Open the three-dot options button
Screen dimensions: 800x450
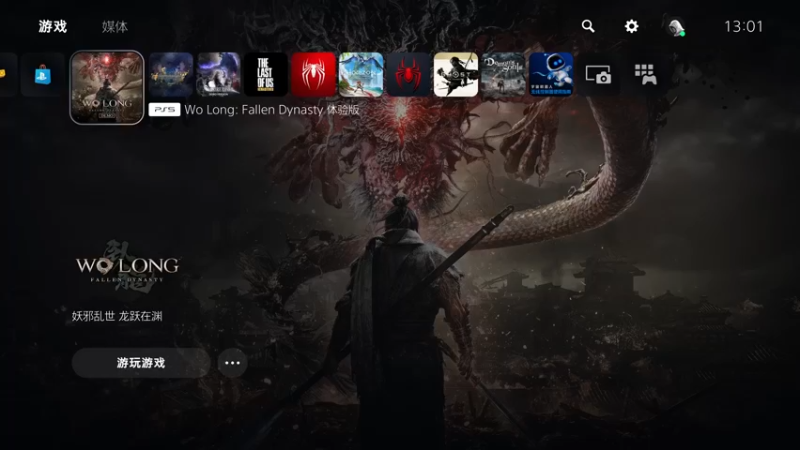click(232, 363)
